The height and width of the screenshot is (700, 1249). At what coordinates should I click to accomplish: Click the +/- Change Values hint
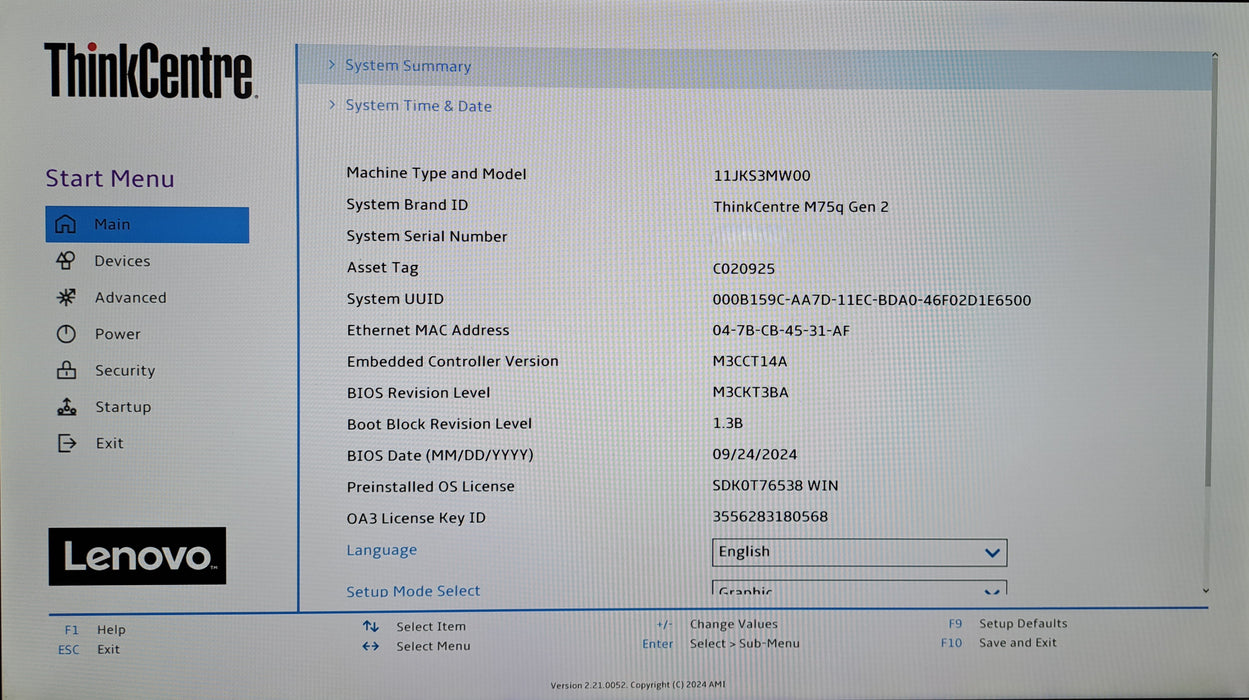tap(717, 624)
